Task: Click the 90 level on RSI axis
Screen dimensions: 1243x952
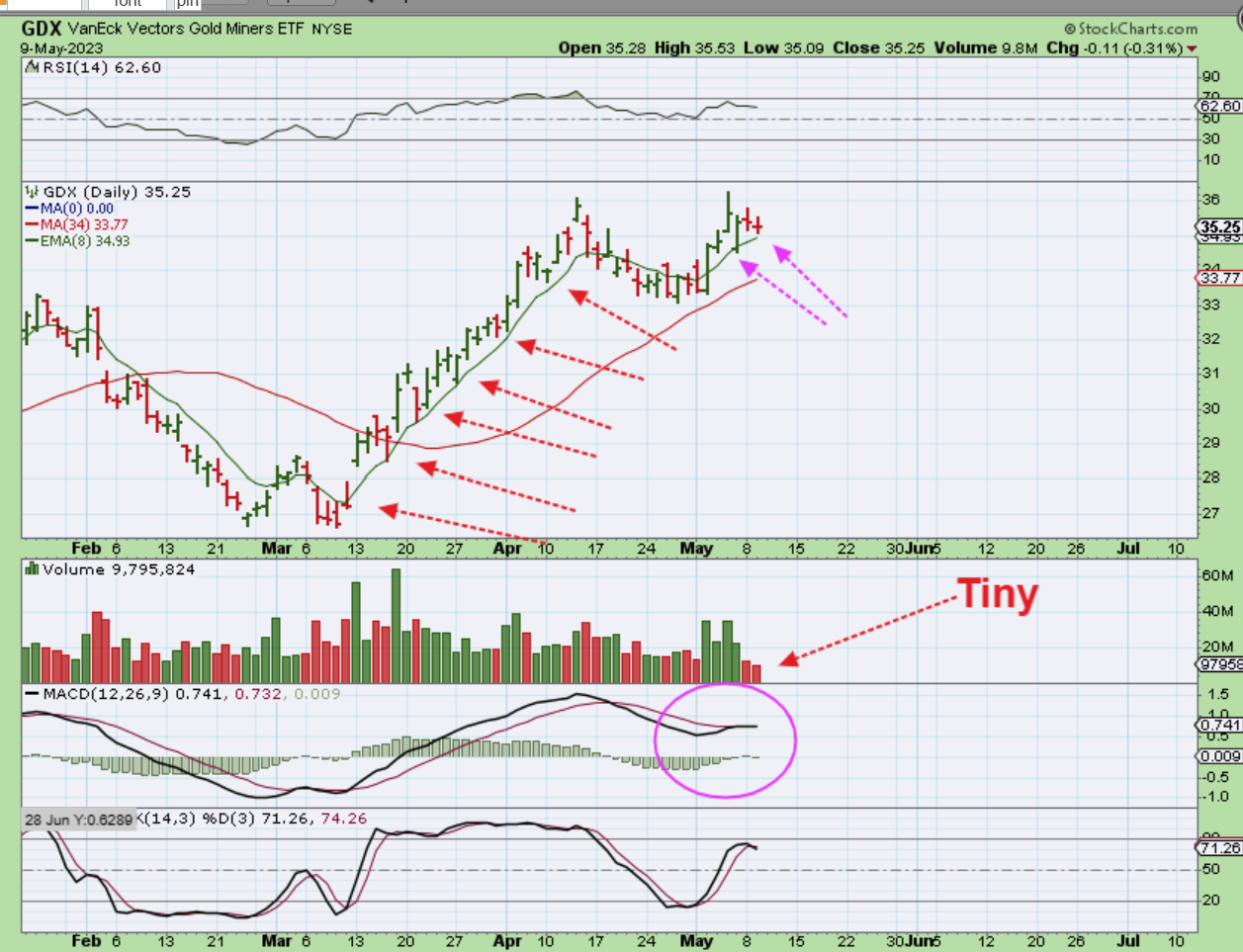Action: click(1211, 77)
